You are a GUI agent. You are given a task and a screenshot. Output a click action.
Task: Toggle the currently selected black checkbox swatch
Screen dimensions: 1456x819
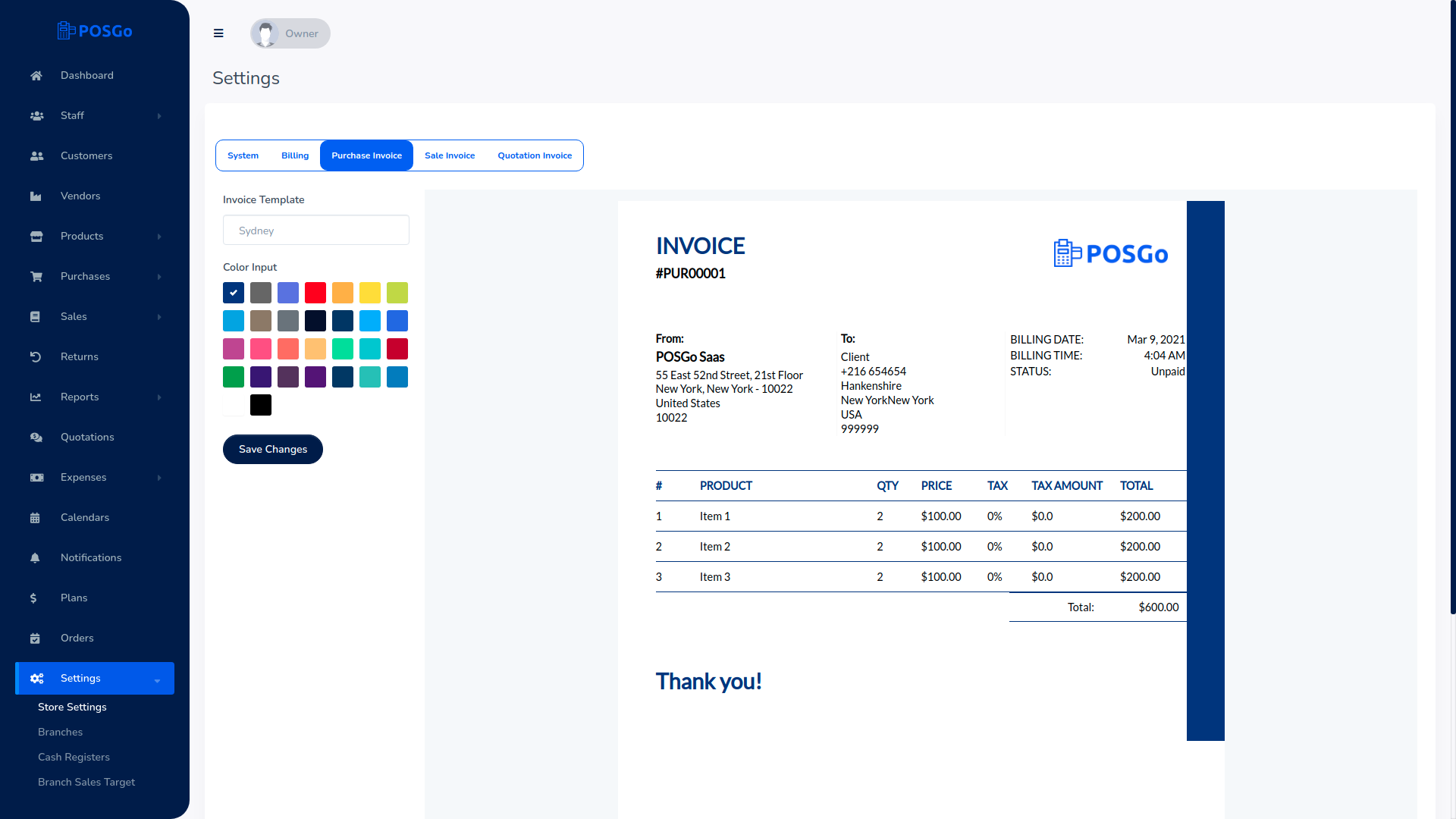[x=233, y=292]
